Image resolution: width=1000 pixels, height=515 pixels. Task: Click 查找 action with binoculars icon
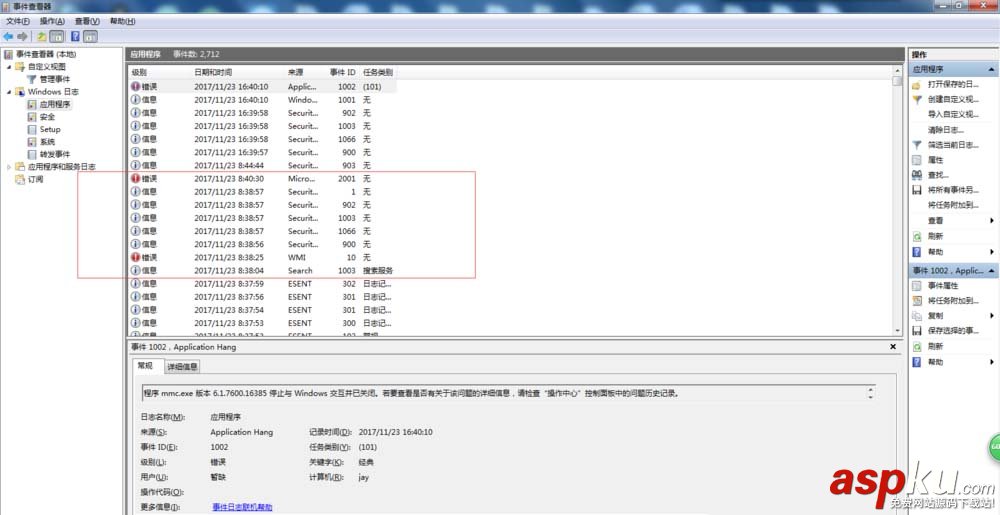click(x=938, y=175)
